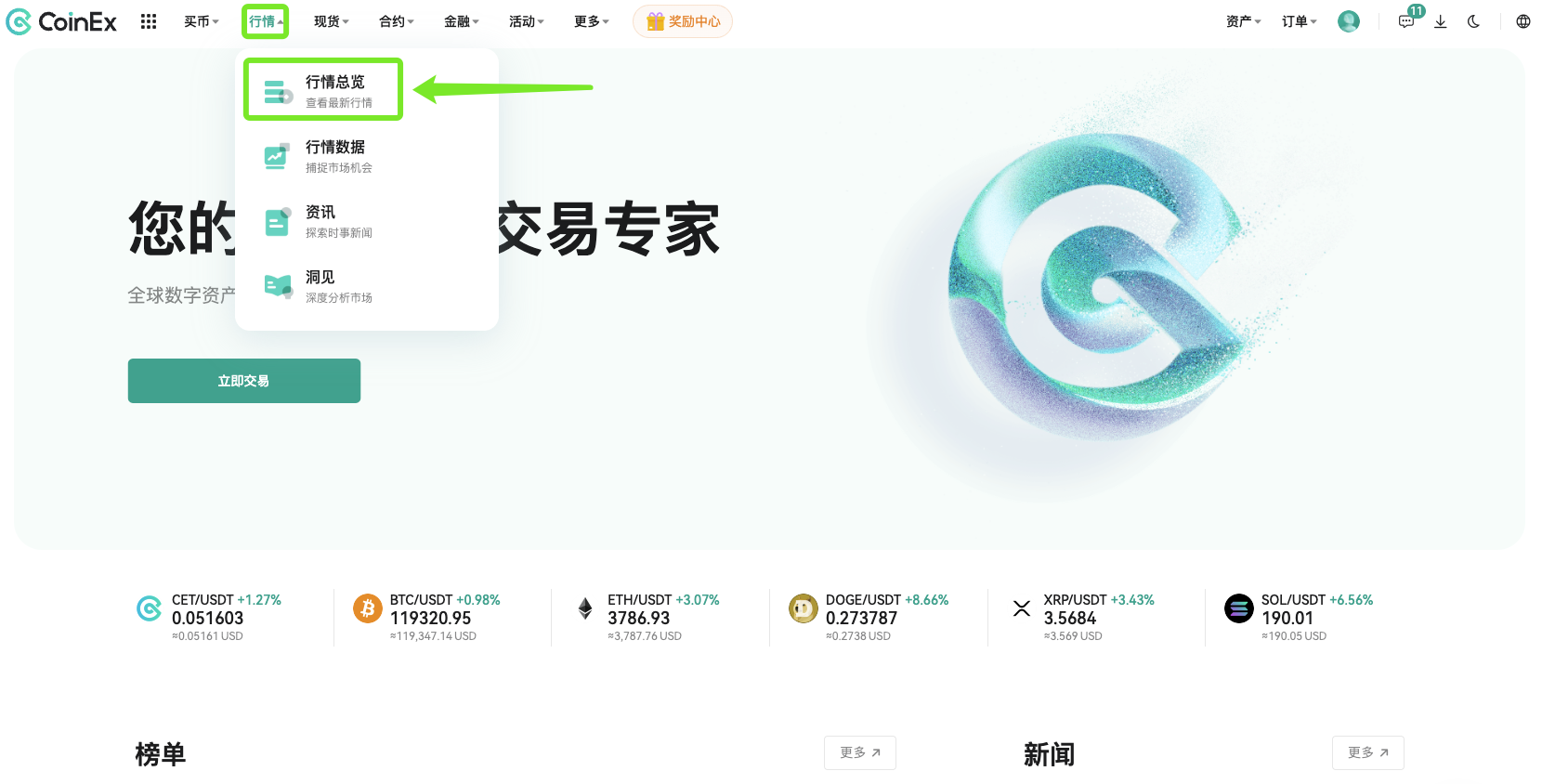This screenshot has height=784, width=1542.
Task: Click the Bitcoin coin icon
Action: pos(368,608)
